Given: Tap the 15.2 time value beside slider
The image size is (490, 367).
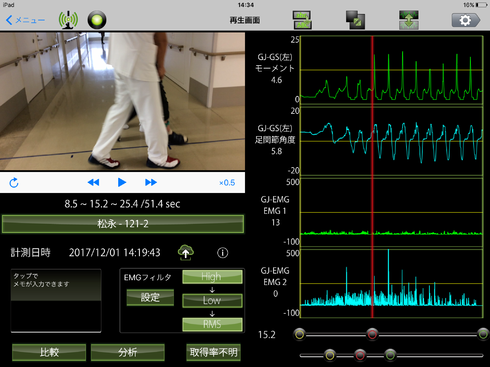Looking at the screenshot, I should pos(267,335).
